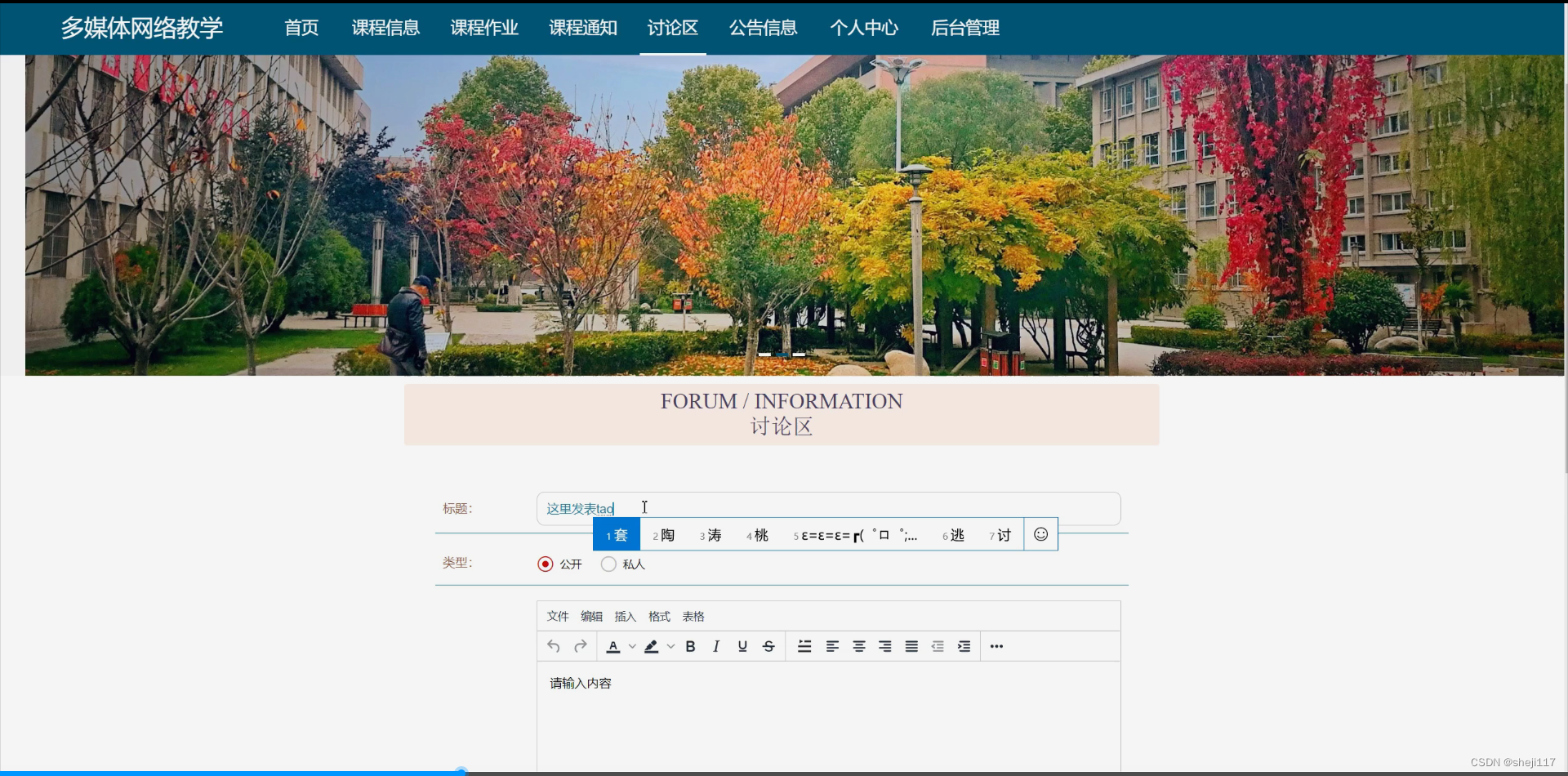Viewport: 1568px width, 776px height.
Task: Select the bulleted list icon
Action: point(804,645)
